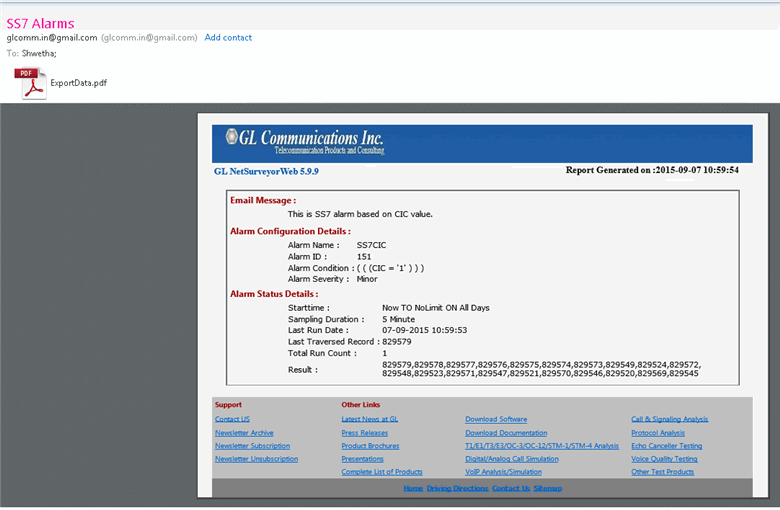Open the Newsletter Subscription link

252,446
